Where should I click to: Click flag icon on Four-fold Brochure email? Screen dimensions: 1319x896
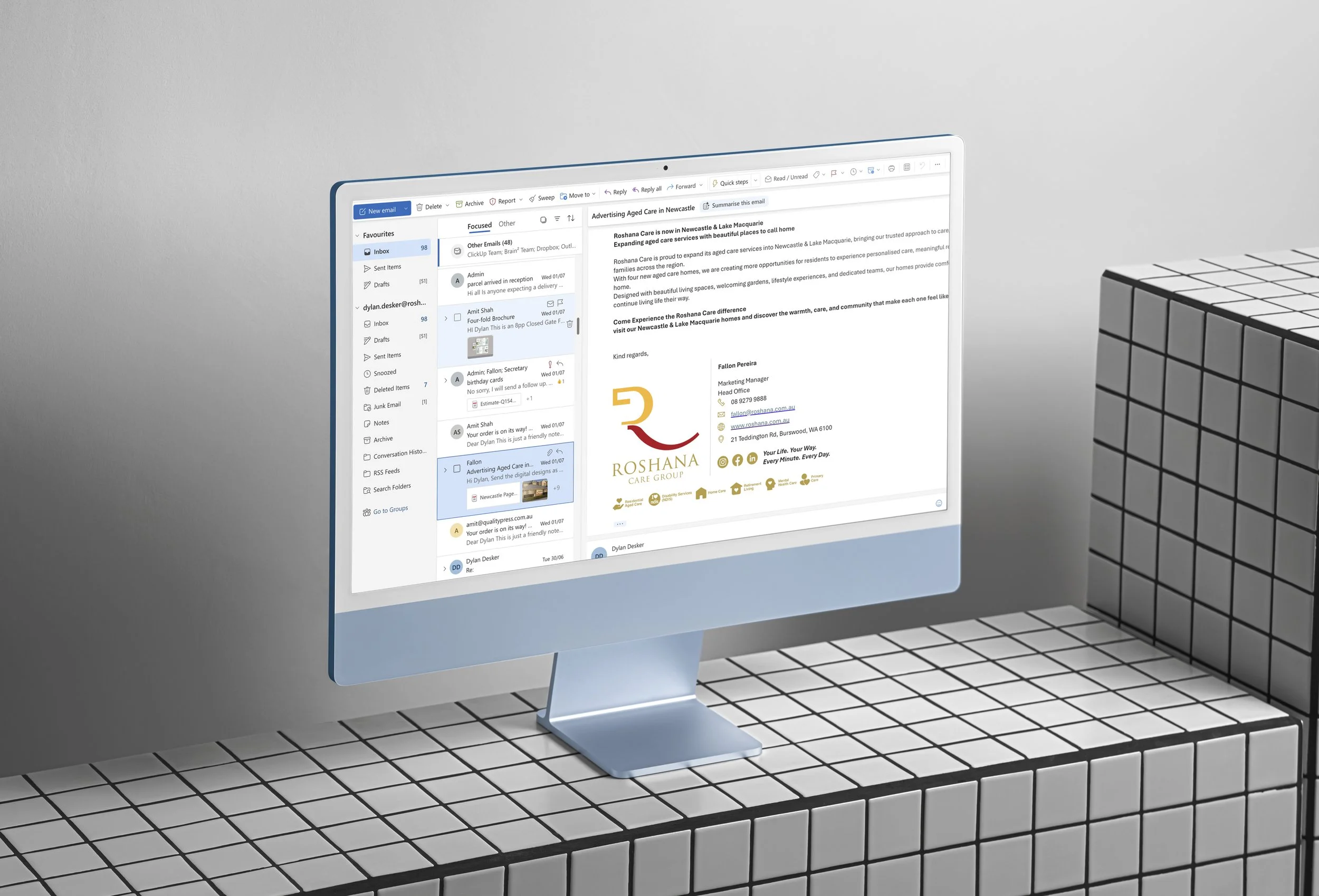(x=560, y=303)
